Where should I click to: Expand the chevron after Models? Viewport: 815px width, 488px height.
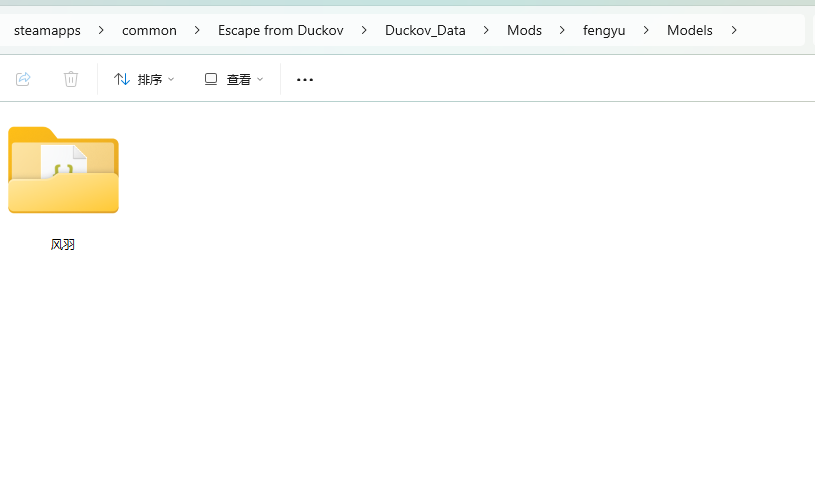(734, 30)
